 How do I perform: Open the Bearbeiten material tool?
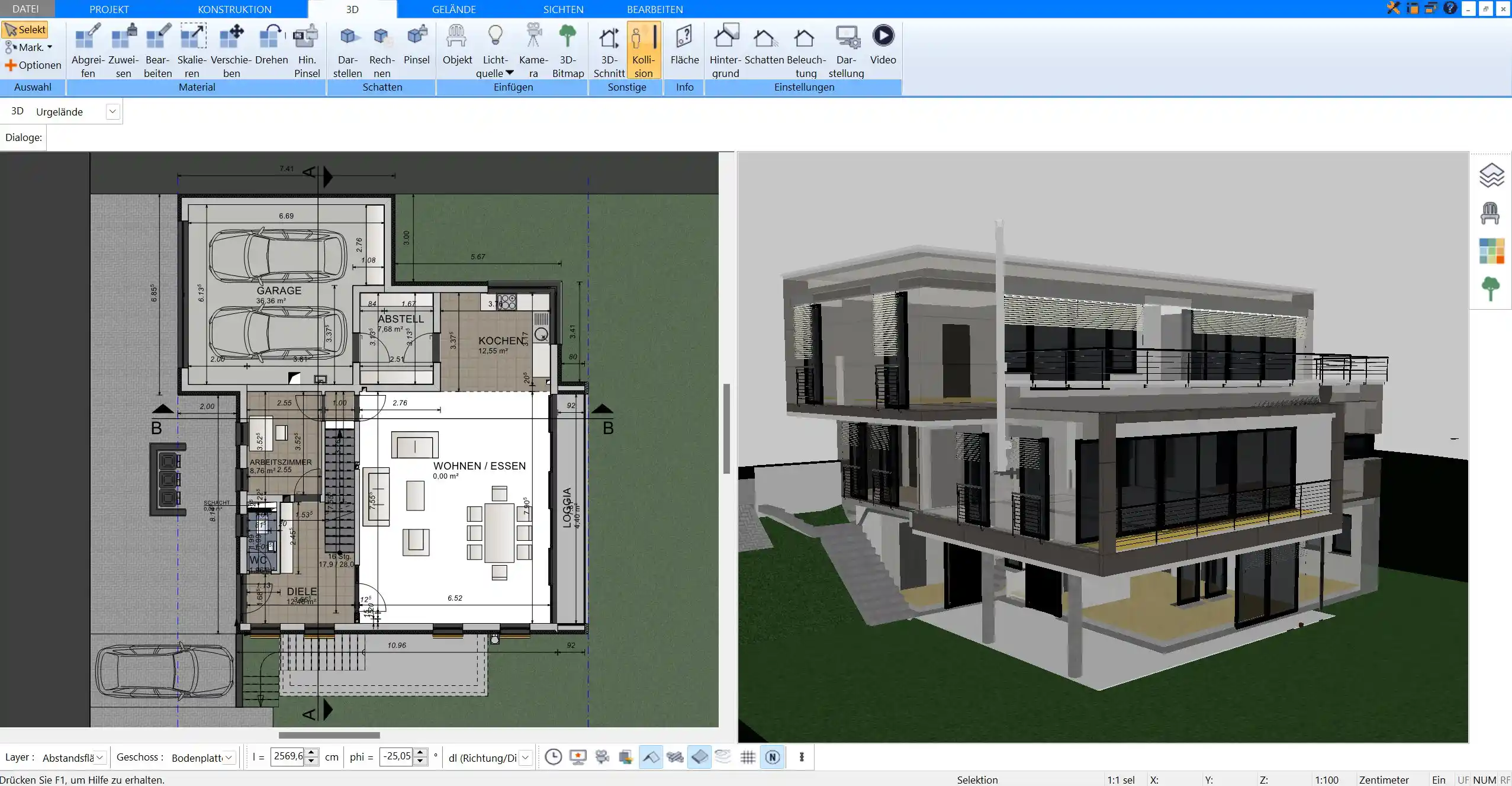(157, 50)
